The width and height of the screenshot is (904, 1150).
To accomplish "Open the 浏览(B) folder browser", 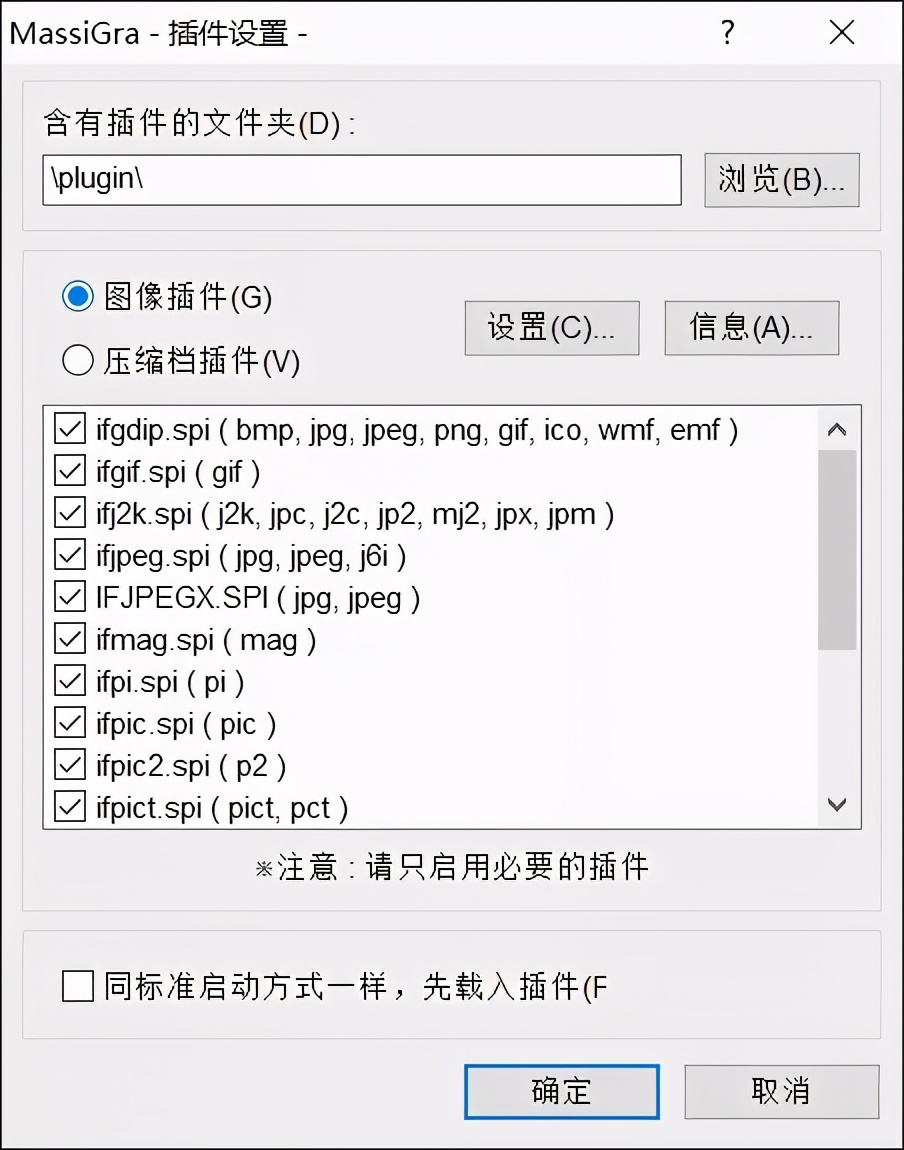I will pyautogui.click(x=781, y=179).
